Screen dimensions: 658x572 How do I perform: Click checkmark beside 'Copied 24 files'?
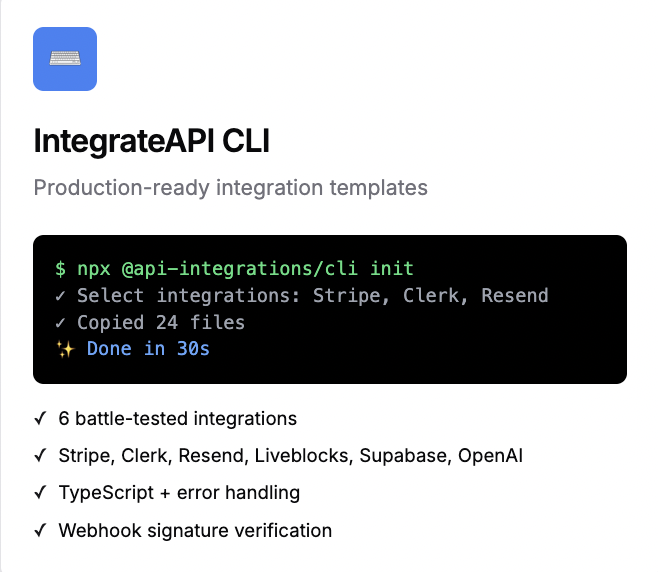pos(60,323)
